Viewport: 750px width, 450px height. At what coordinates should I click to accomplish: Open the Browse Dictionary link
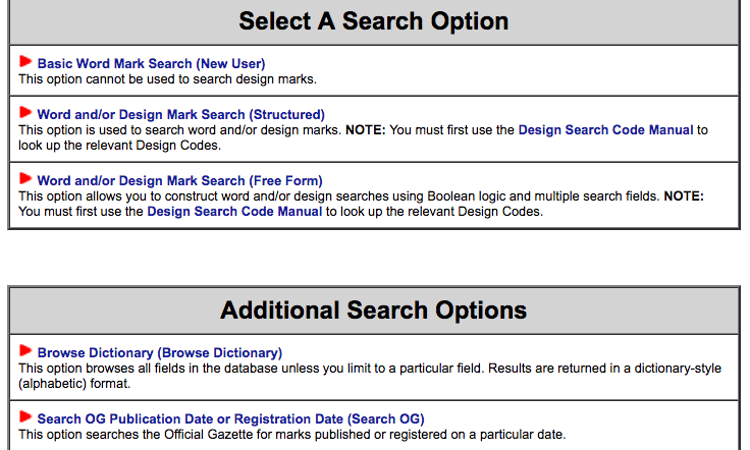click(160, 353)
